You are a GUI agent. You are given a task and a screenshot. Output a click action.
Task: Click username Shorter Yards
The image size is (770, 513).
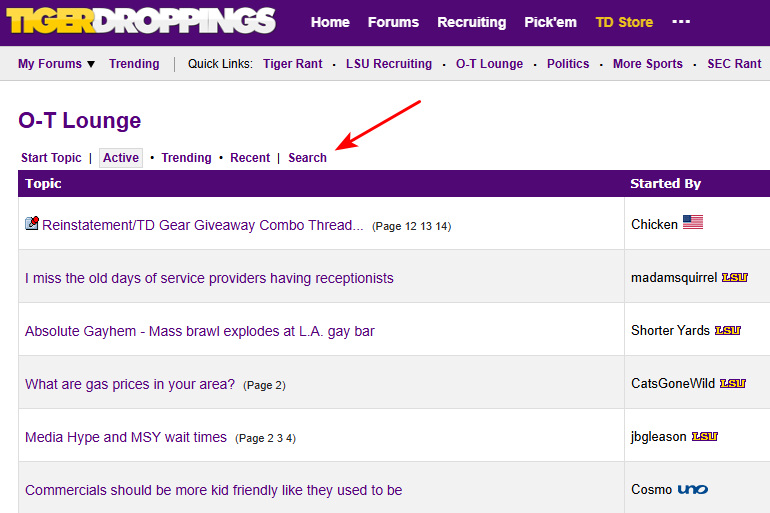click(670, 330)
